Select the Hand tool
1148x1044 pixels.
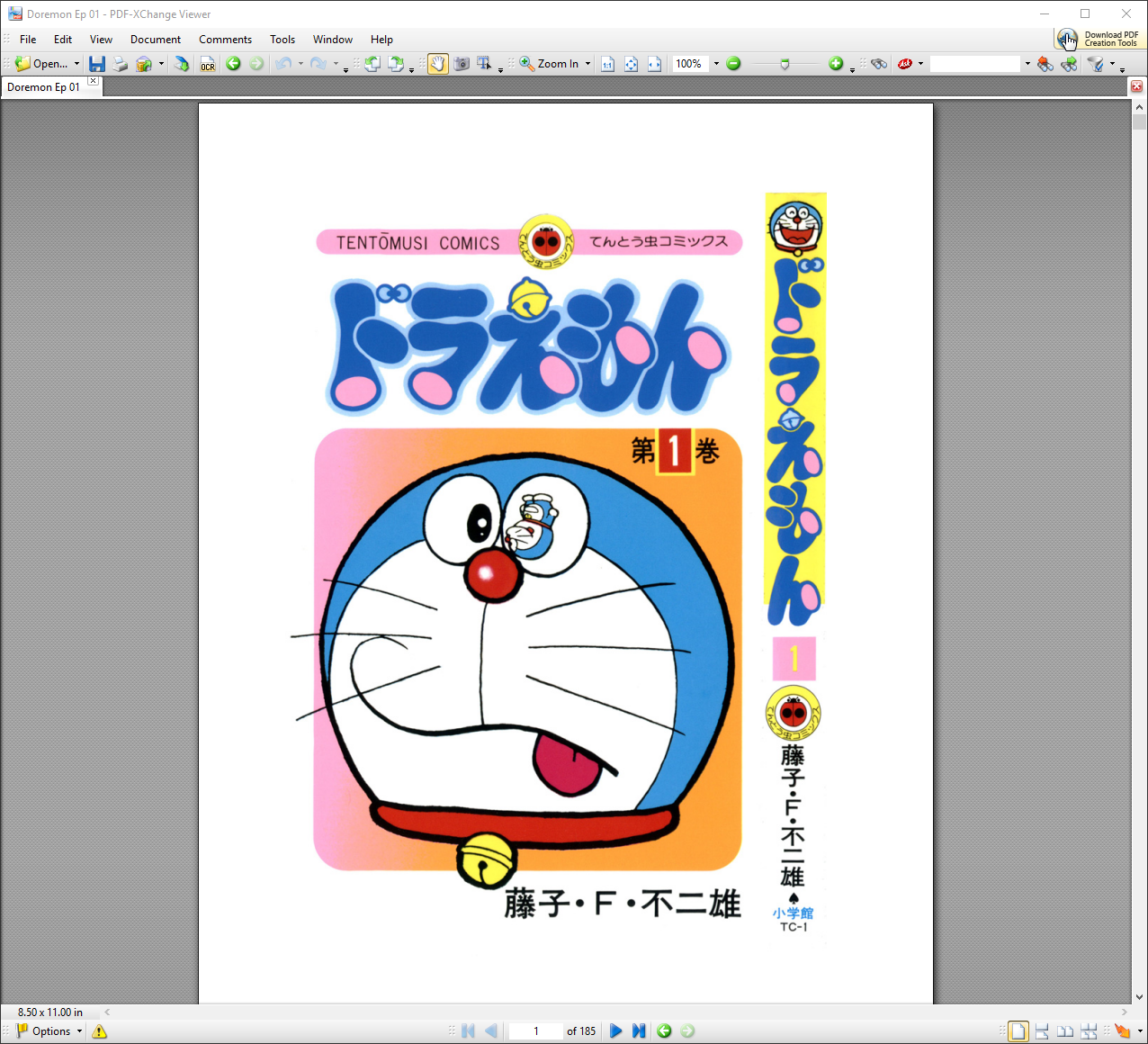(x=438, y=64)
